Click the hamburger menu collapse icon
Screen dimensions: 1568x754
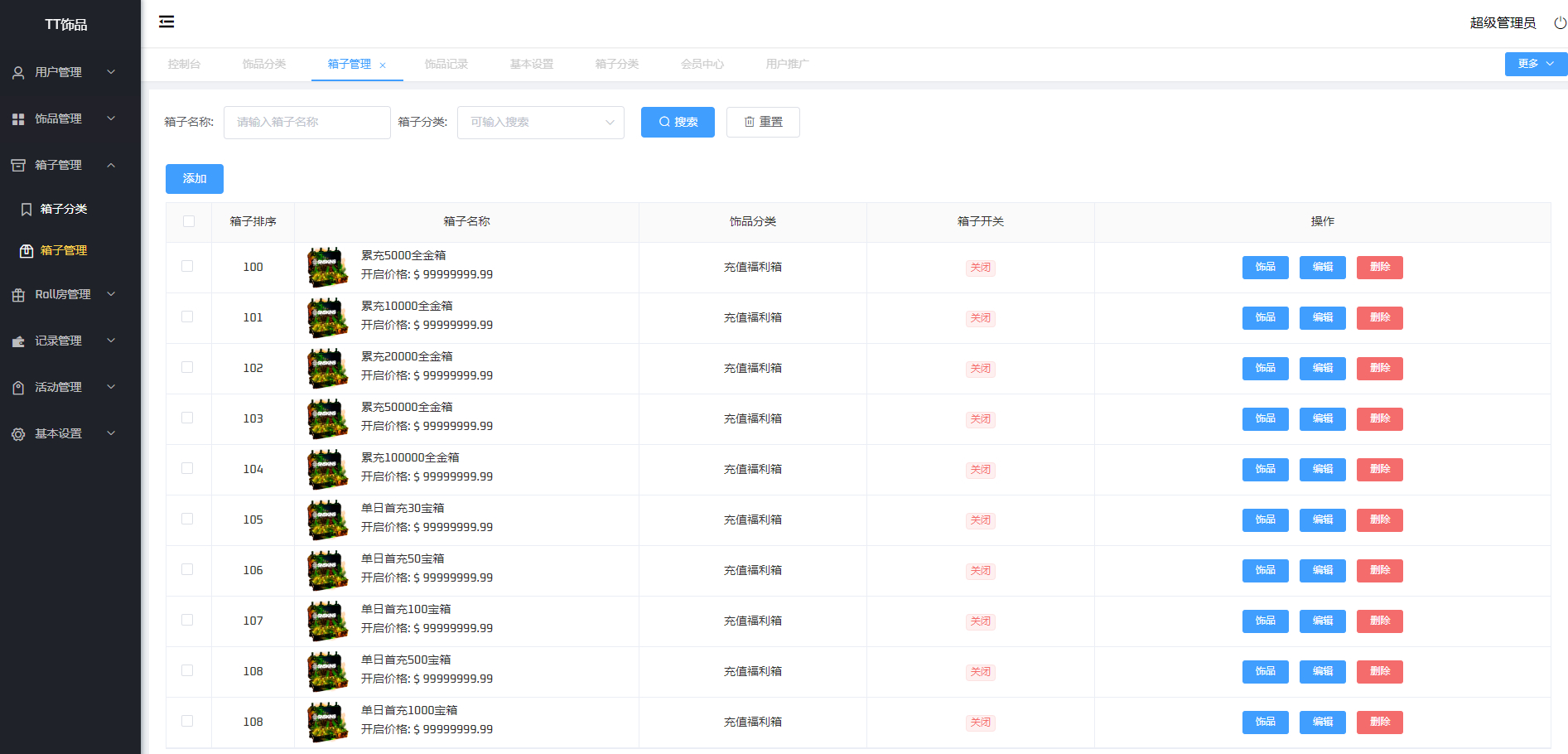pyautogui.click(x=166, y=22)
